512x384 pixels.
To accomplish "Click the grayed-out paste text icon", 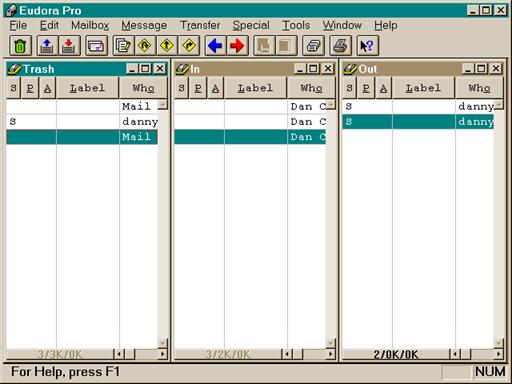I will (x=286, y=46).
